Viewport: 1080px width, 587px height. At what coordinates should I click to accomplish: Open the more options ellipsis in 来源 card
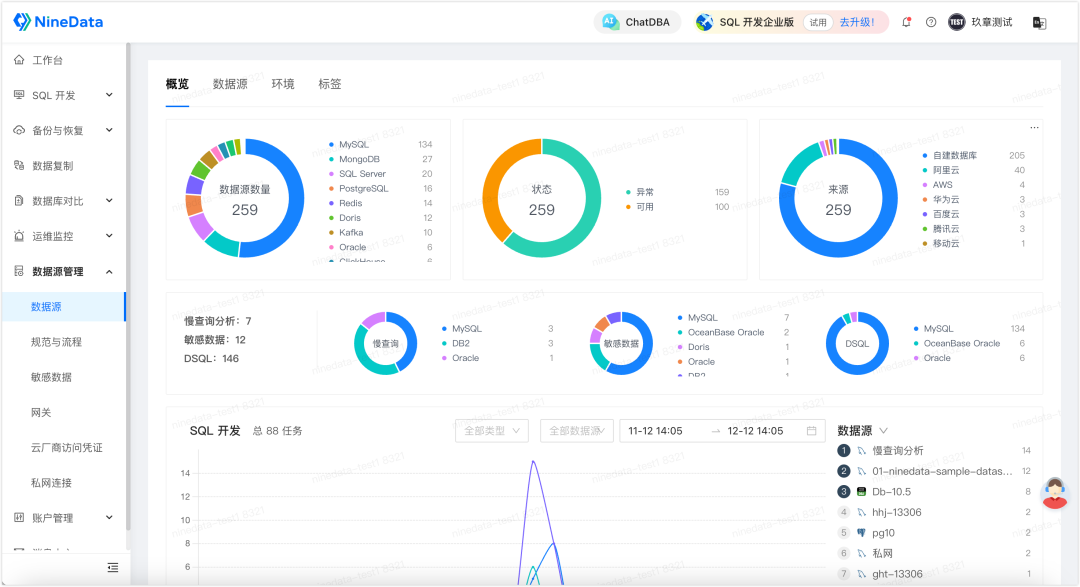point(1034,127)
